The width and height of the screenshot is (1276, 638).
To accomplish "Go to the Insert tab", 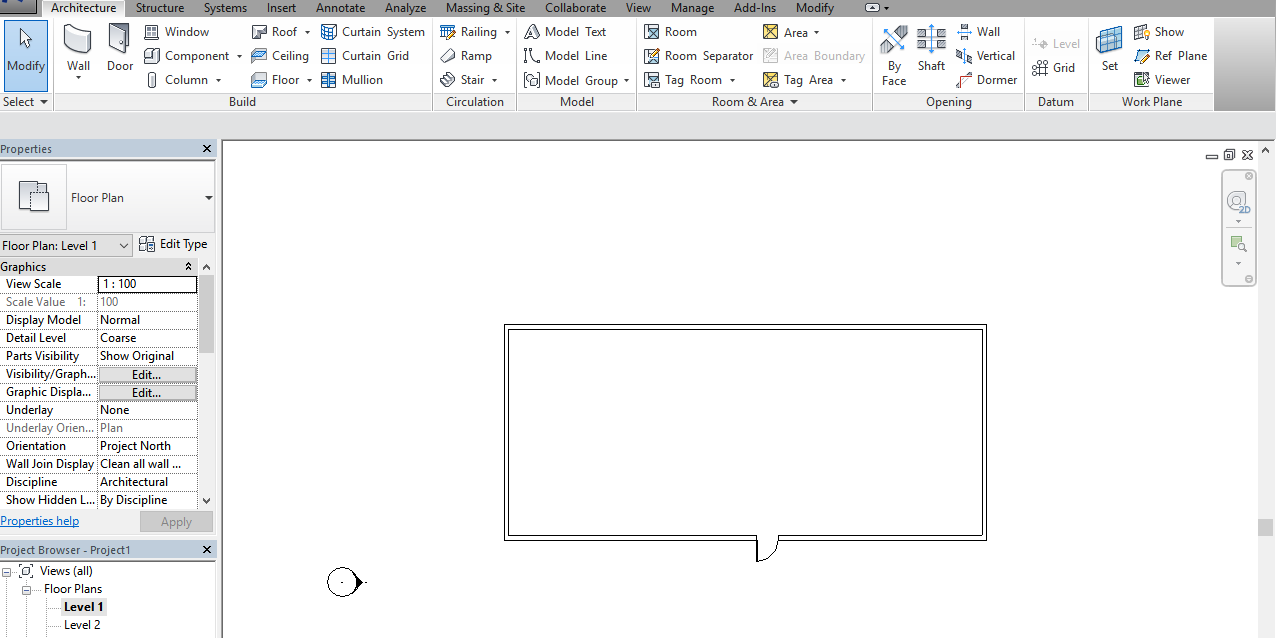I will click(281, 8).
